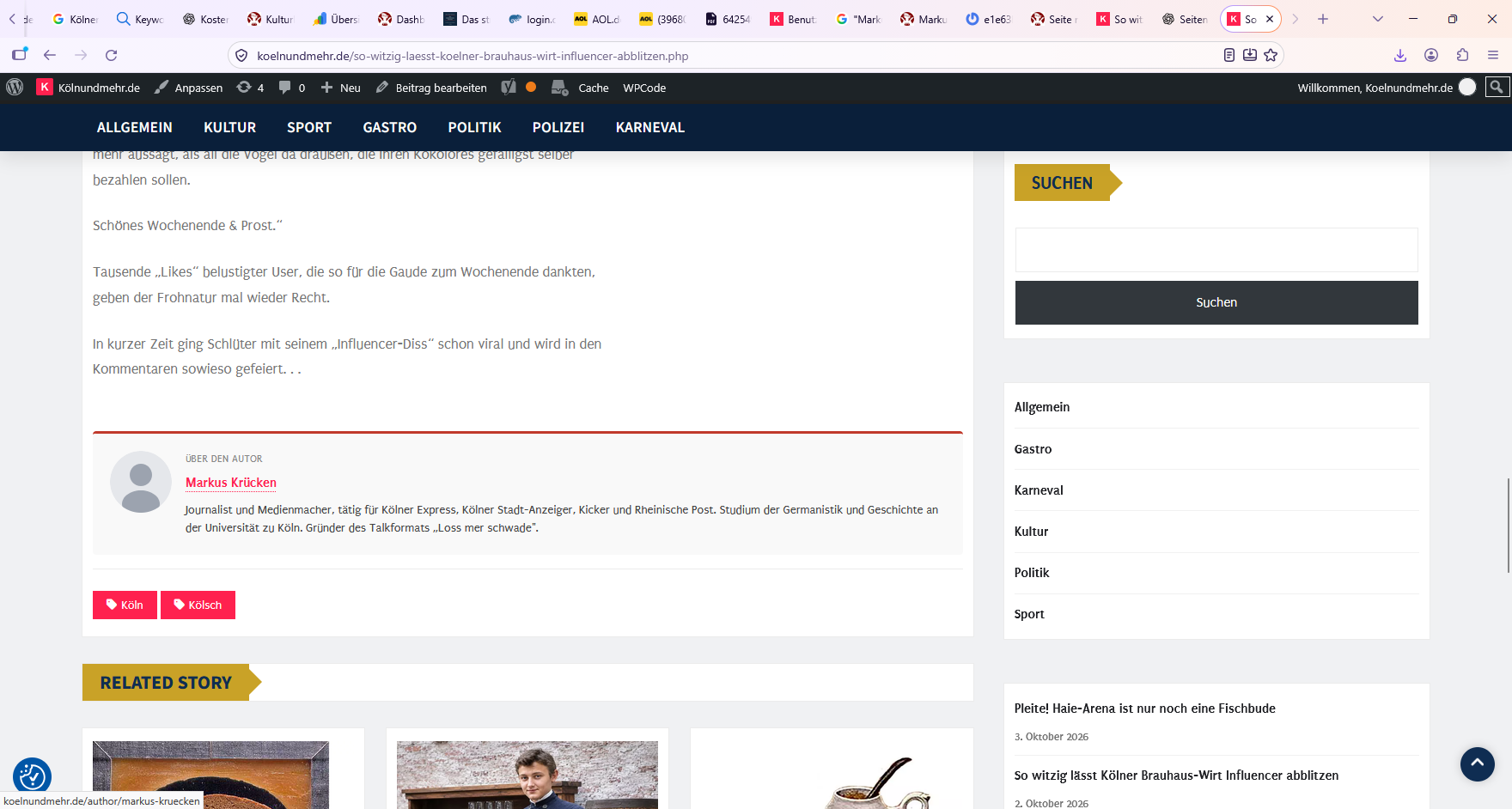Screen dimensions: 1512x809
Task: Open the WordPress logo menu
Action: pos(15,88)
